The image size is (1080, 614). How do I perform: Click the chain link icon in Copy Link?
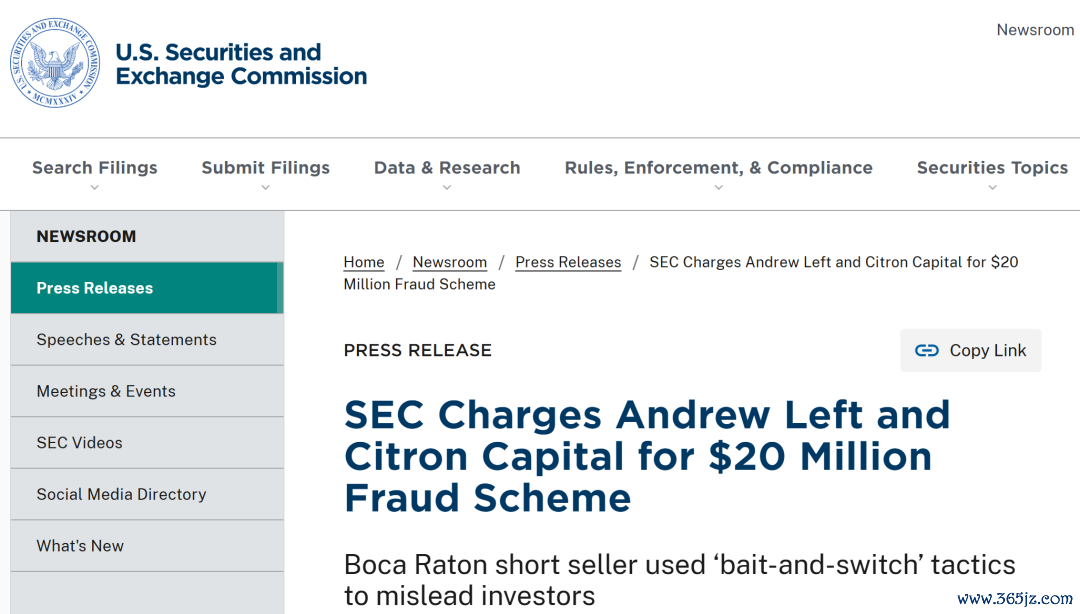pyautogui.click(x=926, y=351)
